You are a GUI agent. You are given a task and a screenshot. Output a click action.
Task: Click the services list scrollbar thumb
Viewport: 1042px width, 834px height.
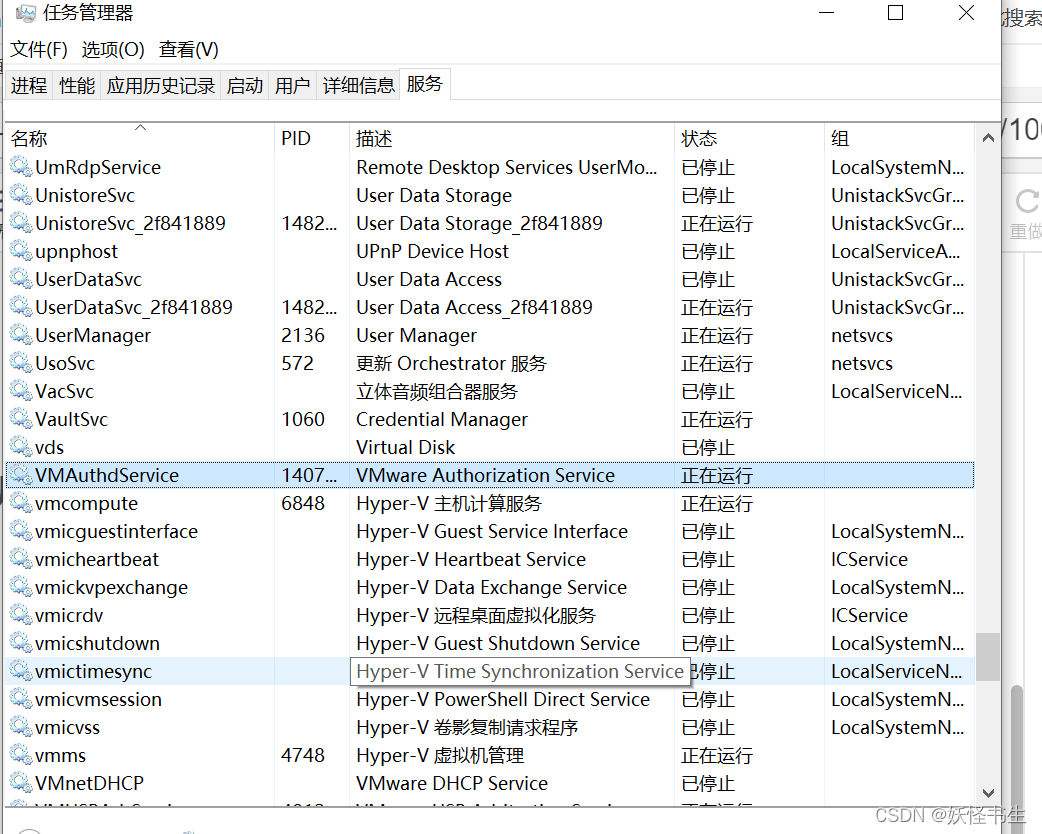click(x=988, y=657)
